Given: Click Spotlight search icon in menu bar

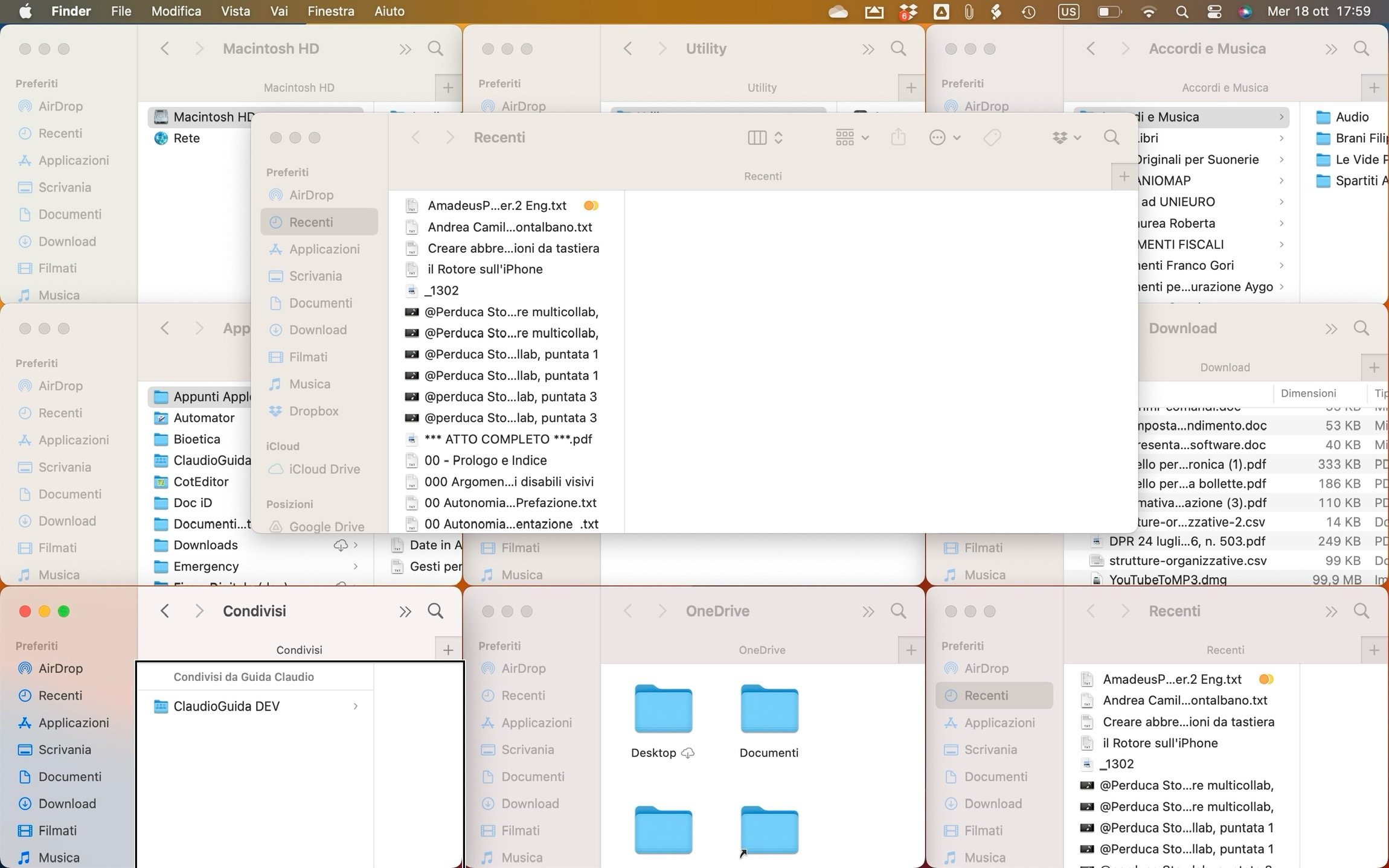Looking at the screenshot, I should pyautogui.click(x=1182, y=11).
